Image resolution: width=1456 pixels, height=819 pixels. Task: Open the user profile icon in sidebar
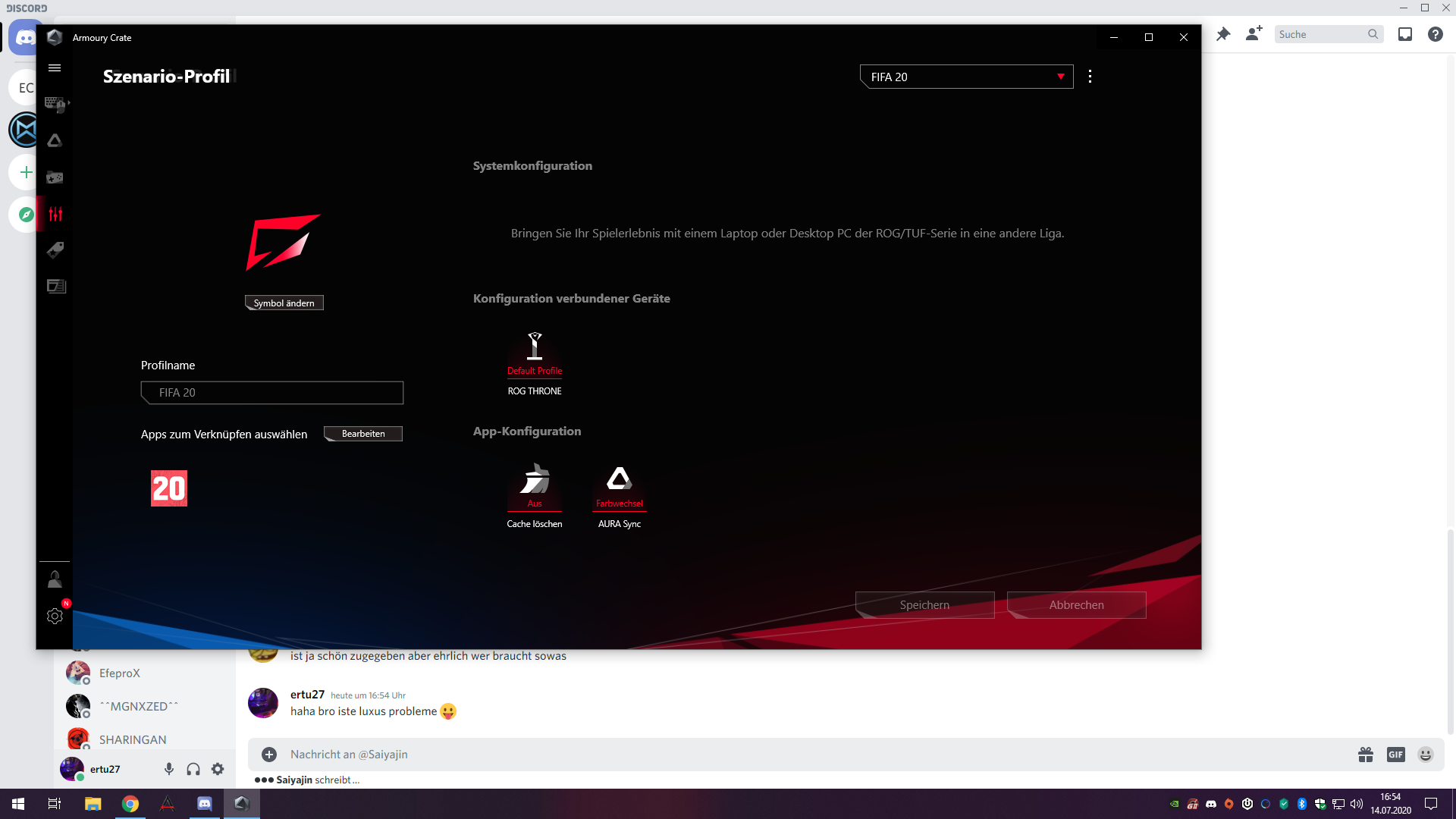[55, 580]
